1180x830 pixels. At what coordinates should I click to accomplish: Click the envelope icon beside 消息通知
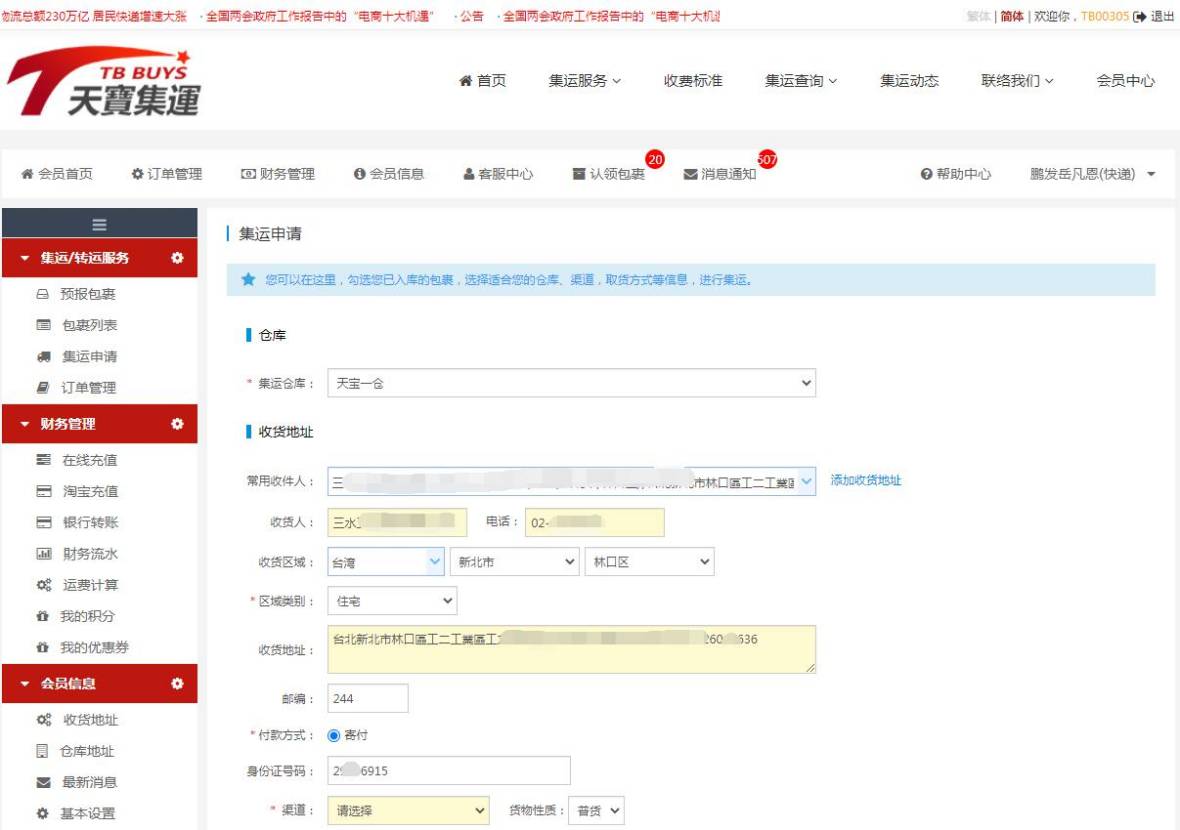[690, 175]
